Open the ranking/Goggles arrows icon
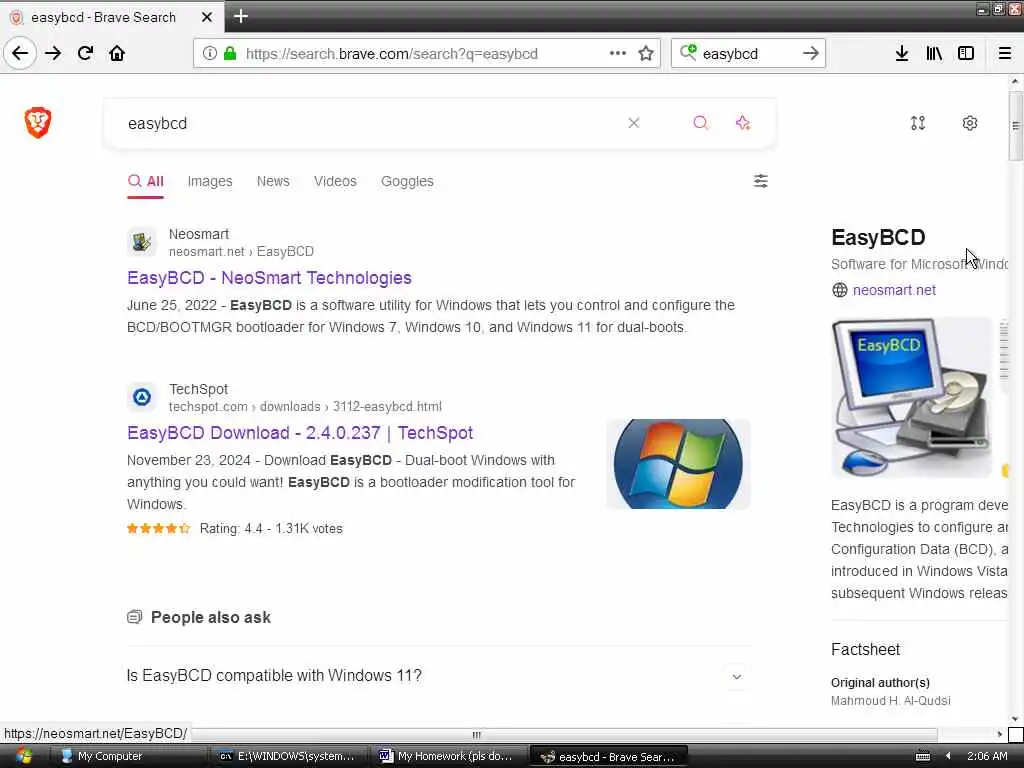 pyautogui.click(x=918, y=123)
